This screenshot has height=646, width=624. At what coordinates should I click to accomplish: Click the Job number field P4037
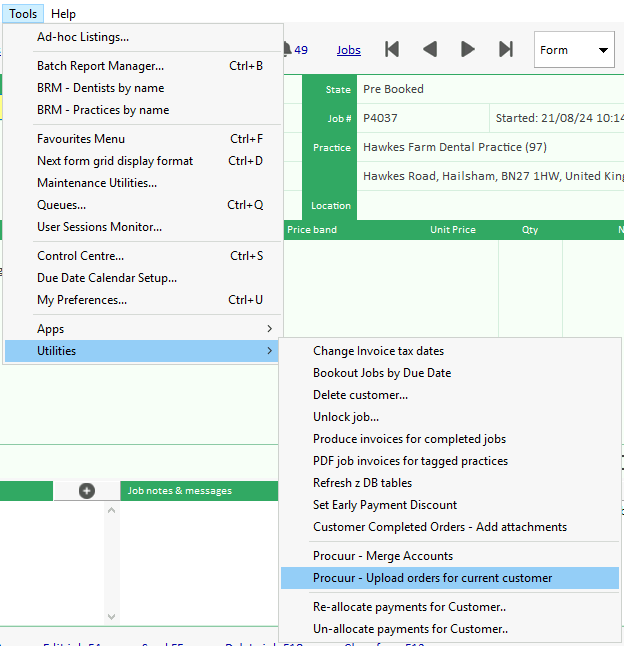tap(422, 118)
